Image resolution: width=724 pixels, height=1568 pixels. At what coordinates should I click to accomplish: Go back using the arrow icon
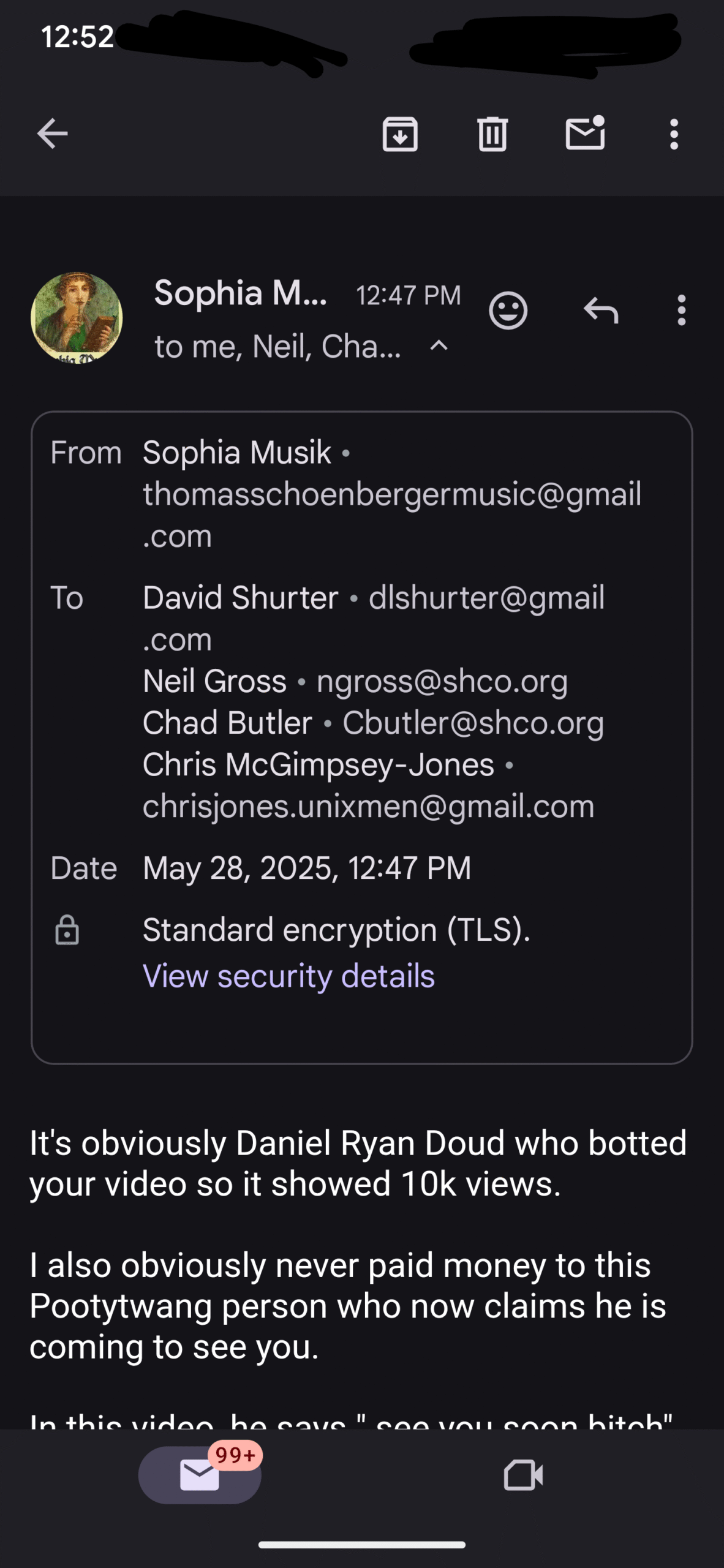(x=52, y=134)
